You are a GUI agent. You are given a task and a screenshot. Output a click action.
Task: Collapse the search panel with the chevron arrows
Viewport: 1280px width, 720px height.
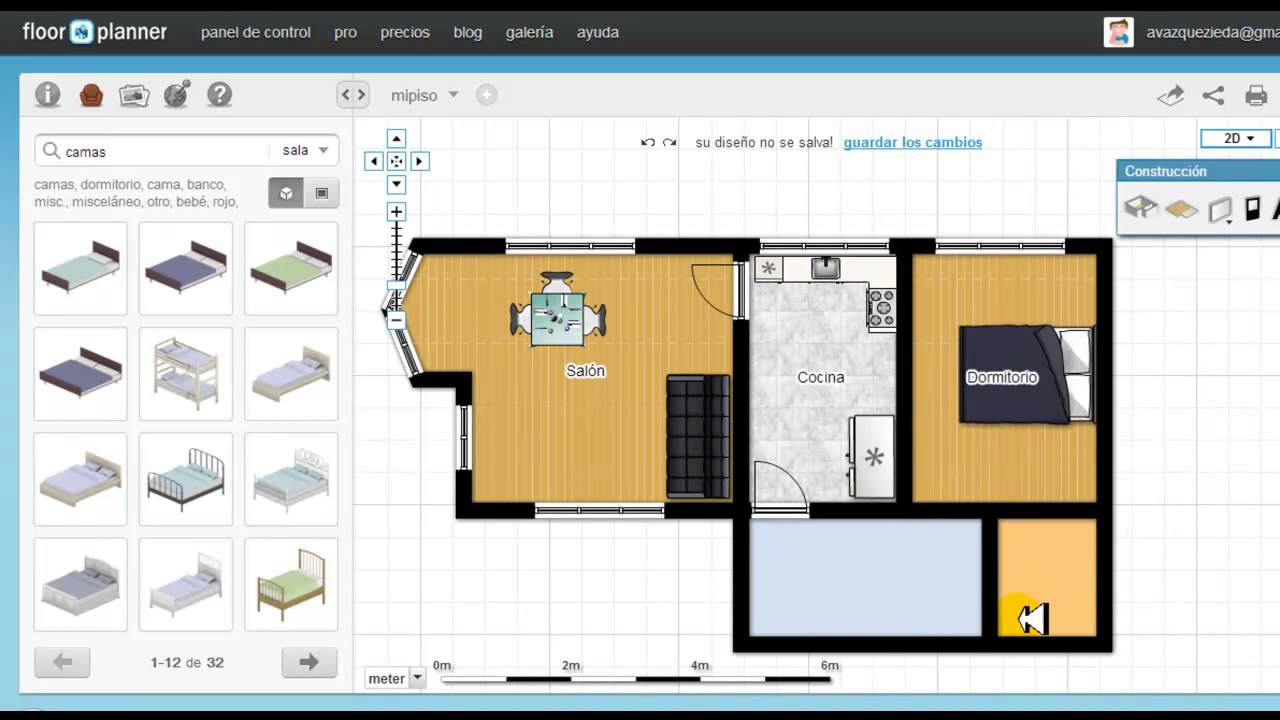[352, 94]
